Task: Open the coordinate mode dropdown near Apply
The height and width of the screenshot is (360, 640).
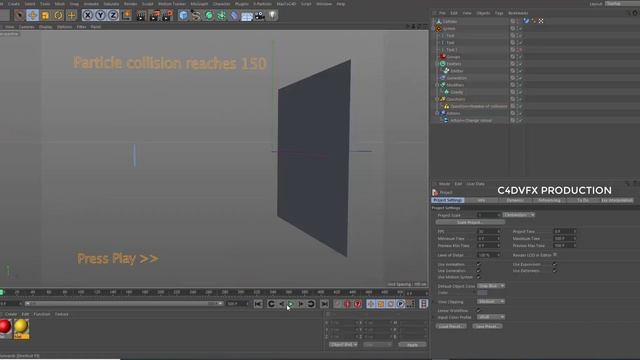Action: (x=343, y=345)
